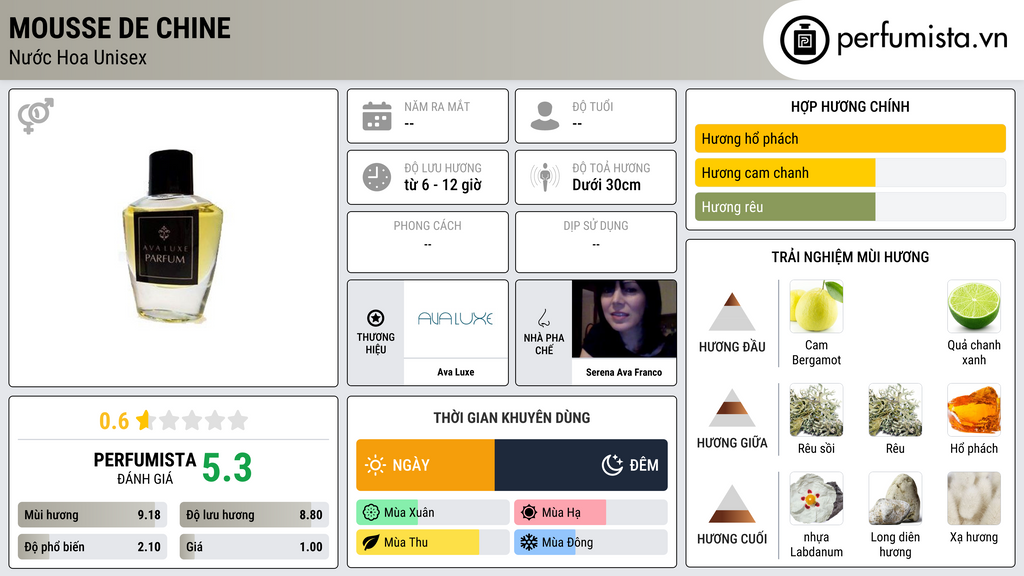
Task: Click the leaf icon beside Mùa Thu
Action: click(371, 542)
